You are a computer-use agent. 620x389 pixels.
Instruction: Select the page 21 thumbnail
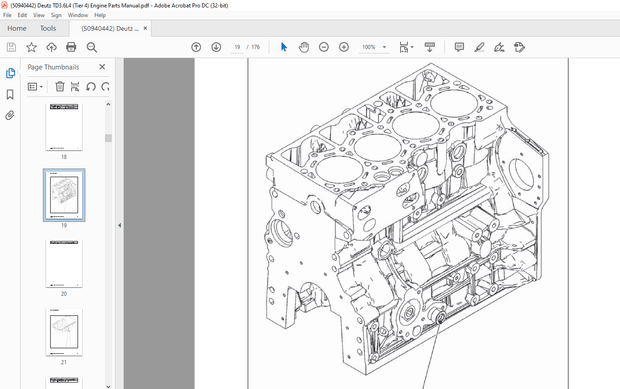coord(64,332)
